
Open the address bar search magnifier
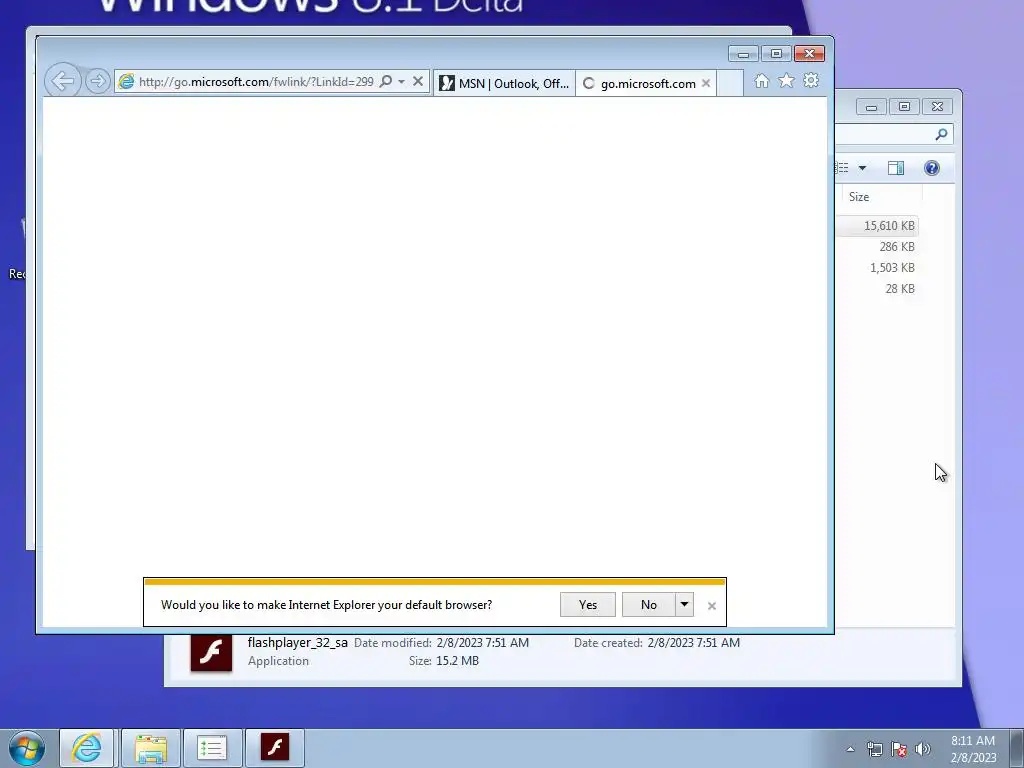(x=386, y=82)
